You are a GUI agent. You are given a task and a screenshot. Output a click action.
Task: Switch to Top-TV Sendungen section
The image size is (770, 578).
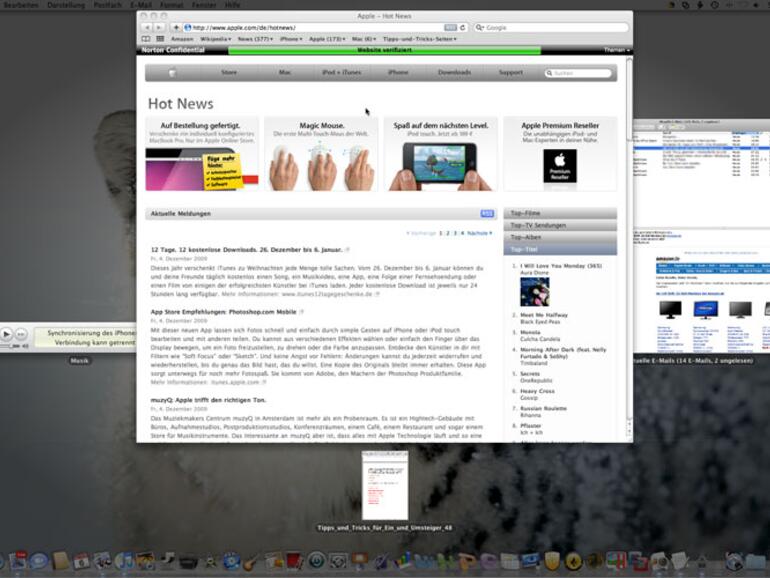pos(560,225)
